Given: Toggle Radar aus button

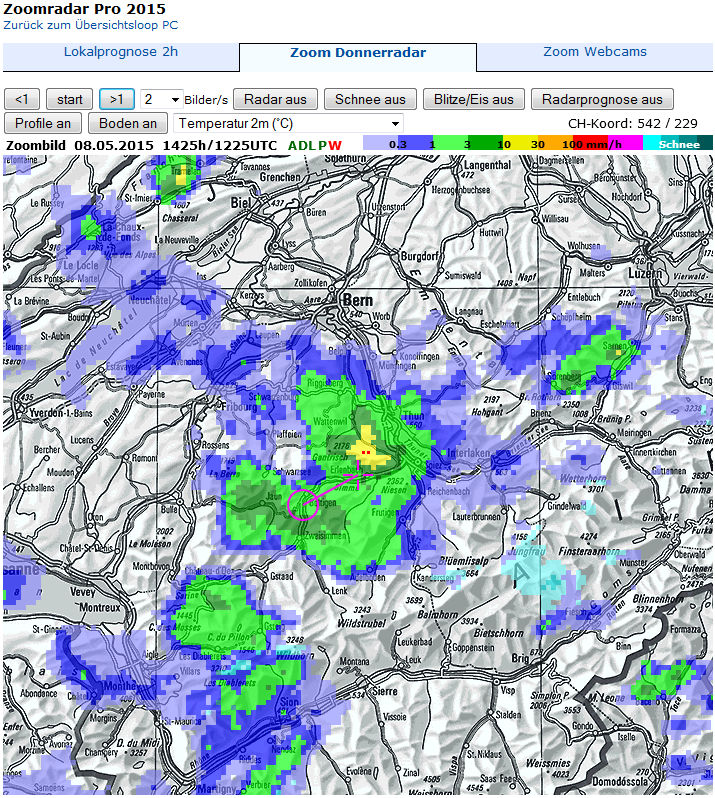Looking at the screenshot, I should pyautogui.click(x=275, y=99).
